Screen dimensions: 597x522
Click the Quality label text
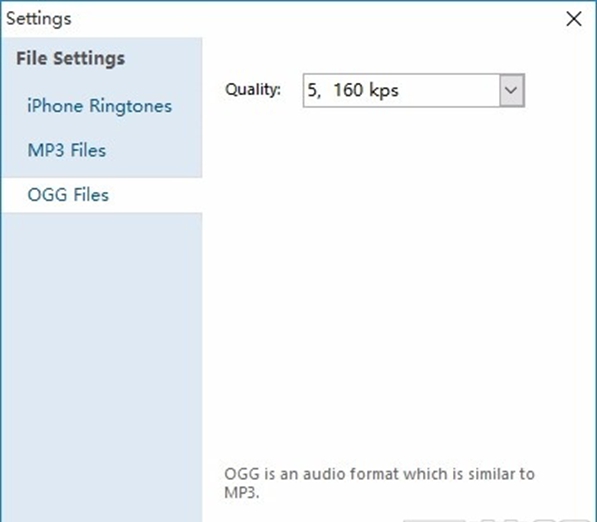tap(253, 90)
